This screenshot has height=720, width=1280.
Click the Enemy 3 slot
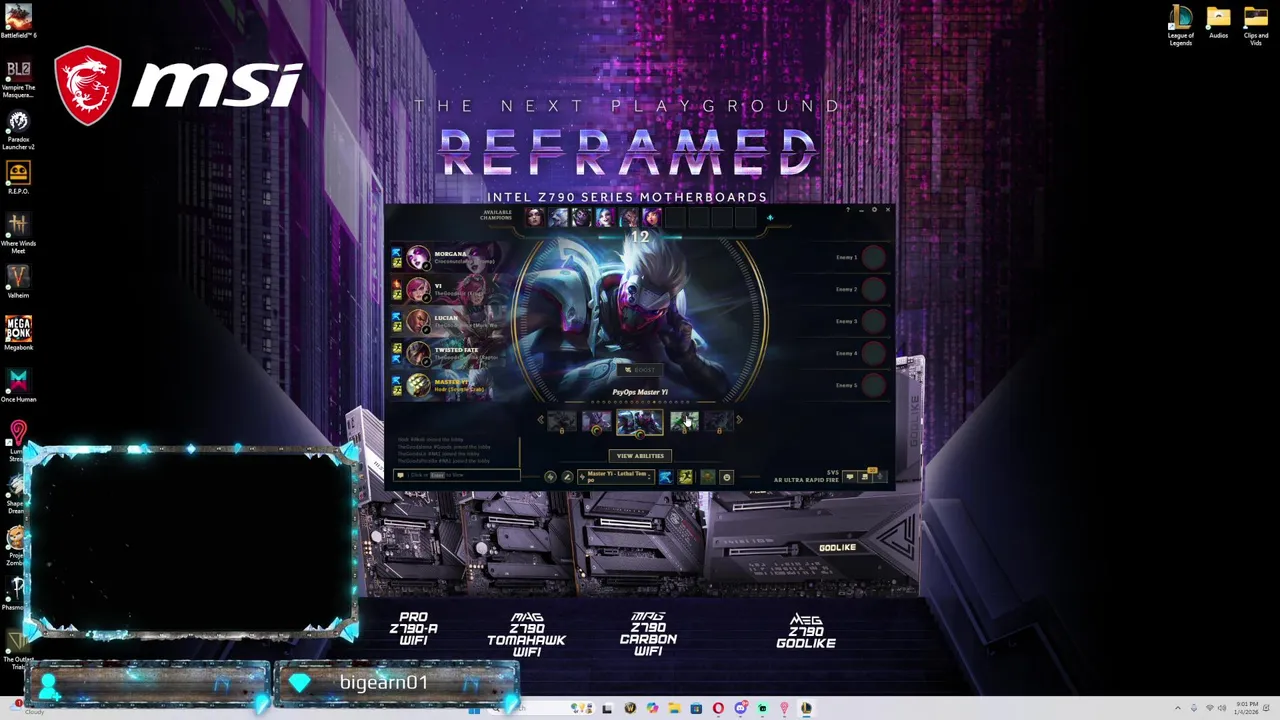pos(874,321)
